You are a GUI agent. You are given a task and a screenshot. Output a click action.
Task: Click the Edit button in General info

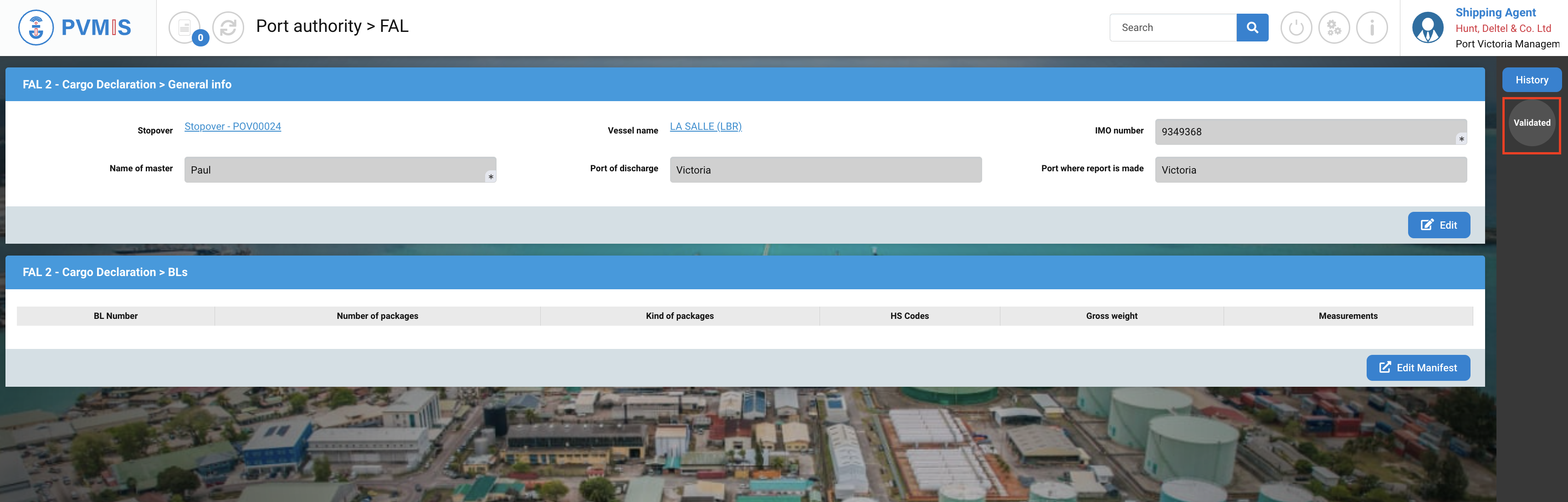pyautogui.click(x=1438, y=225)
